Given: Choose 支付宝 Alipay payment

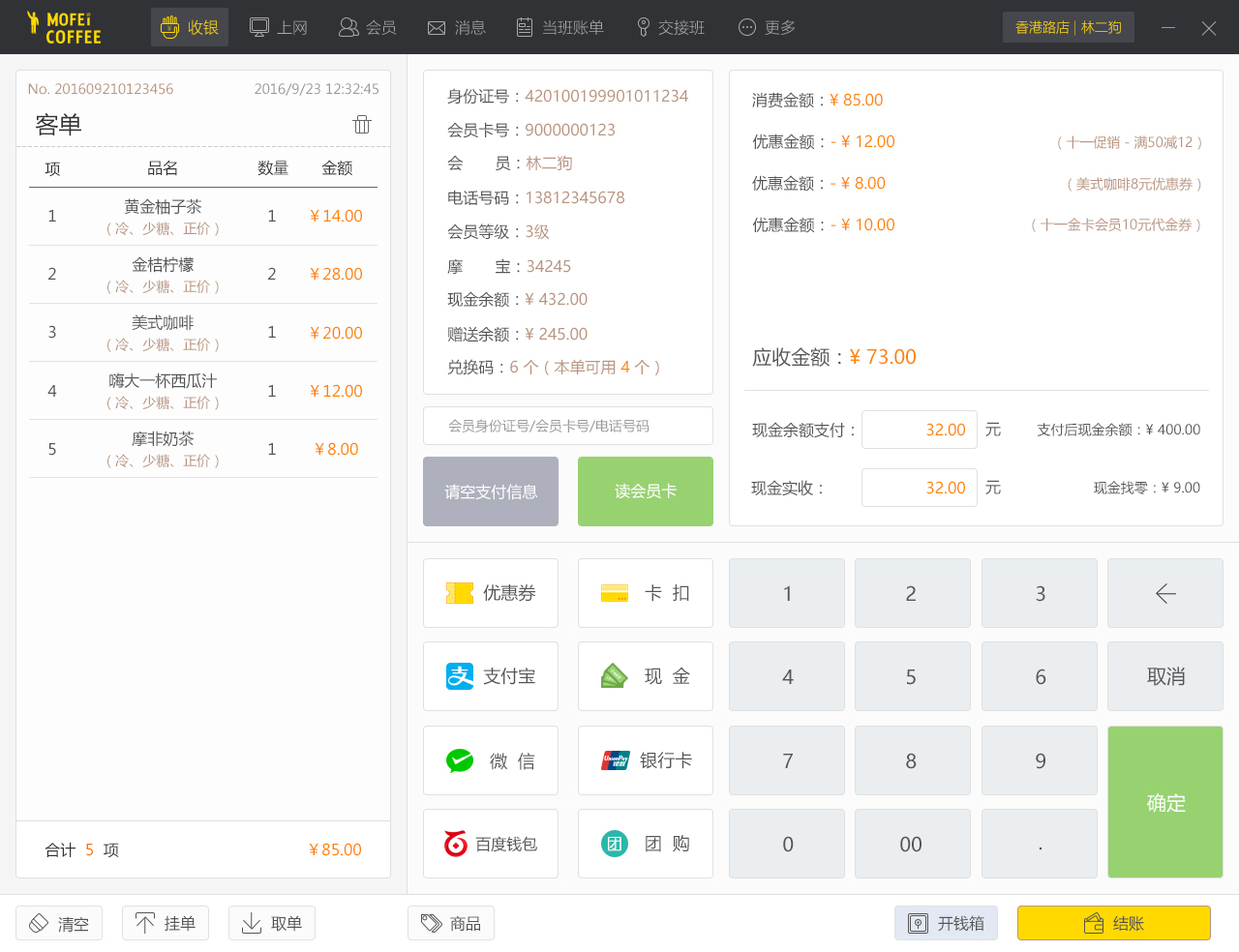Looking at the screenshot, I should click(x=491, y=676).
